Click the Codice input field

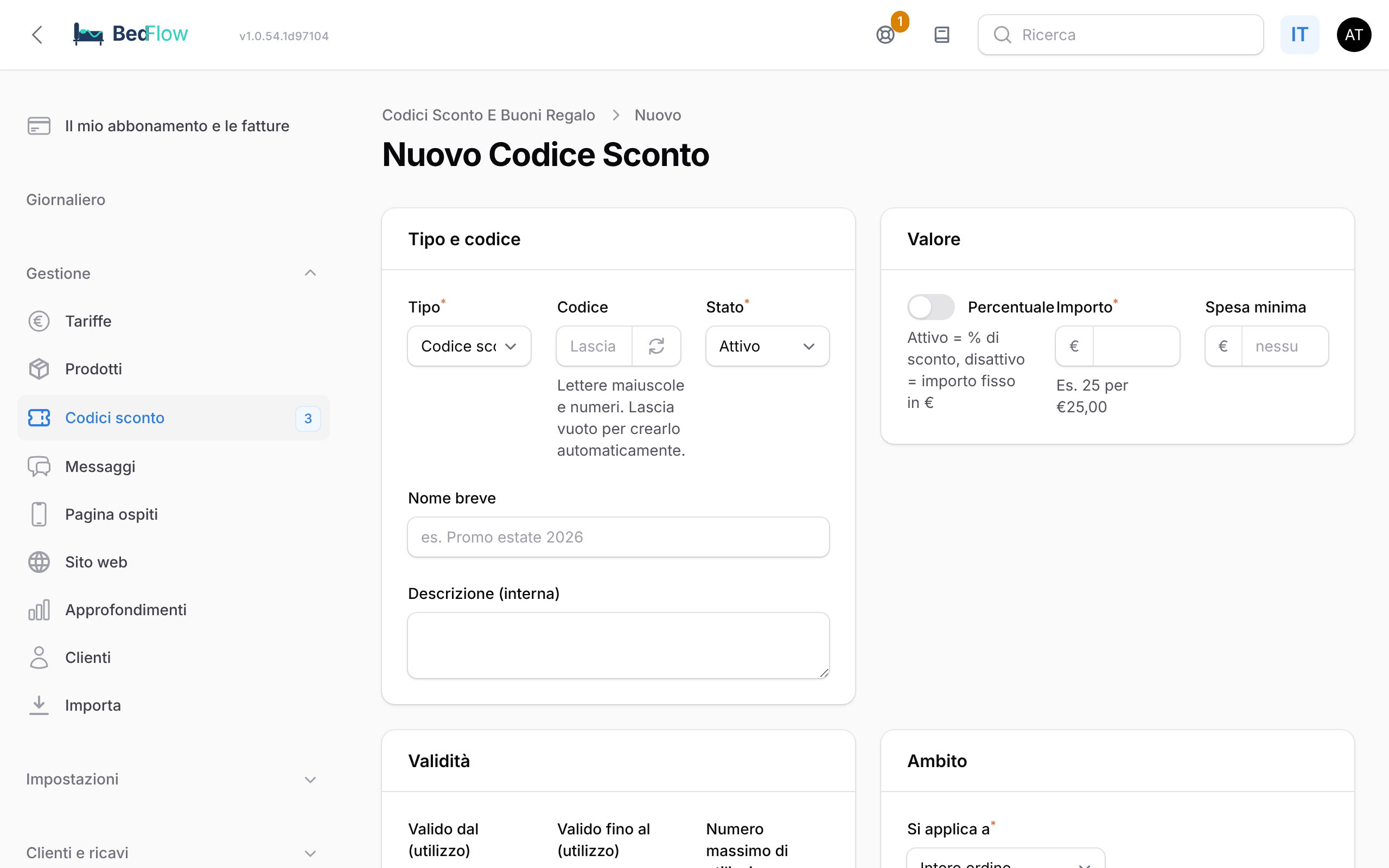coord(594,346)
